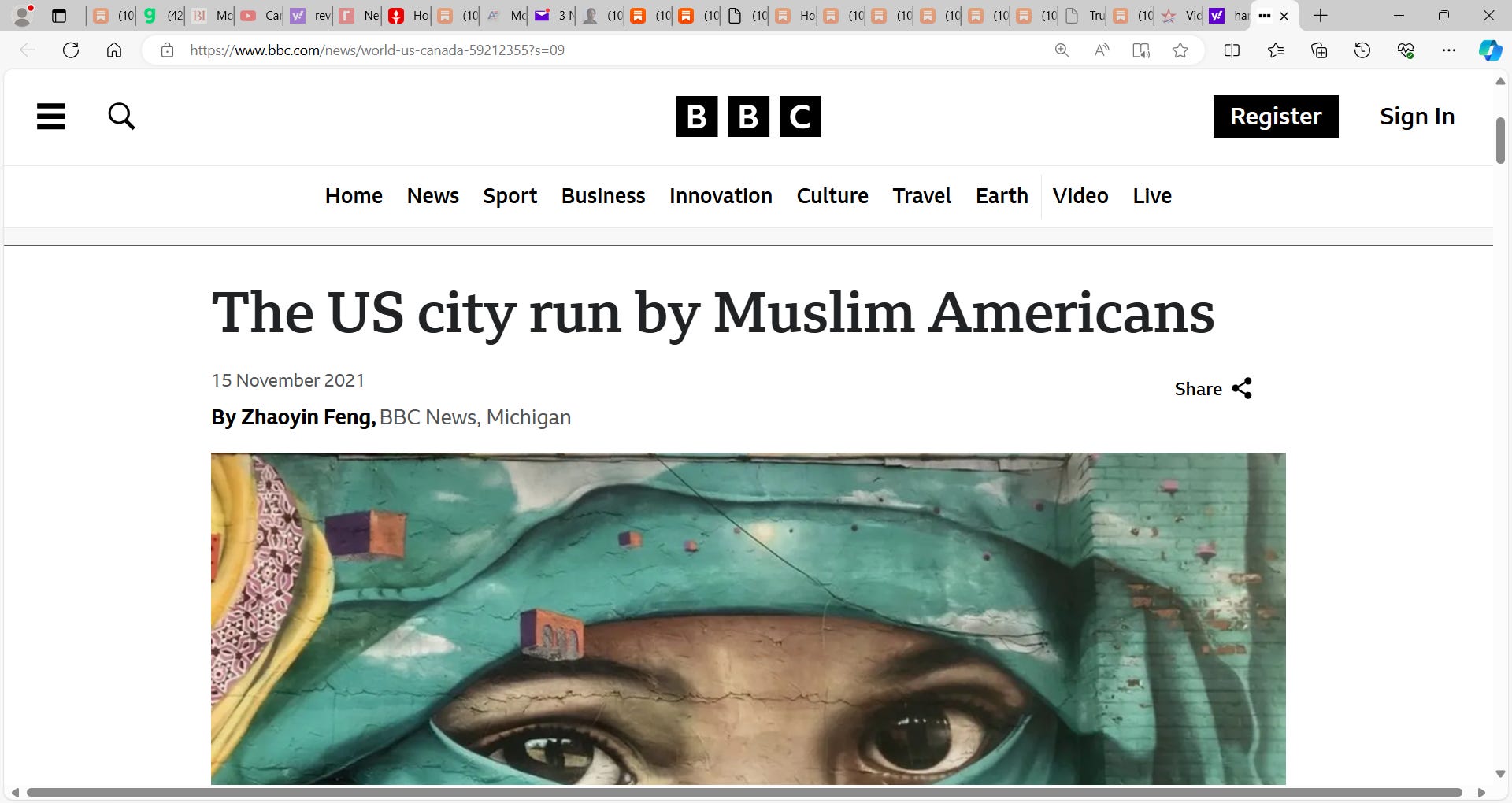This screenshot has width=1512, height=803.
Task: Add this page to favorites star
Action: tap(1180, 50)
